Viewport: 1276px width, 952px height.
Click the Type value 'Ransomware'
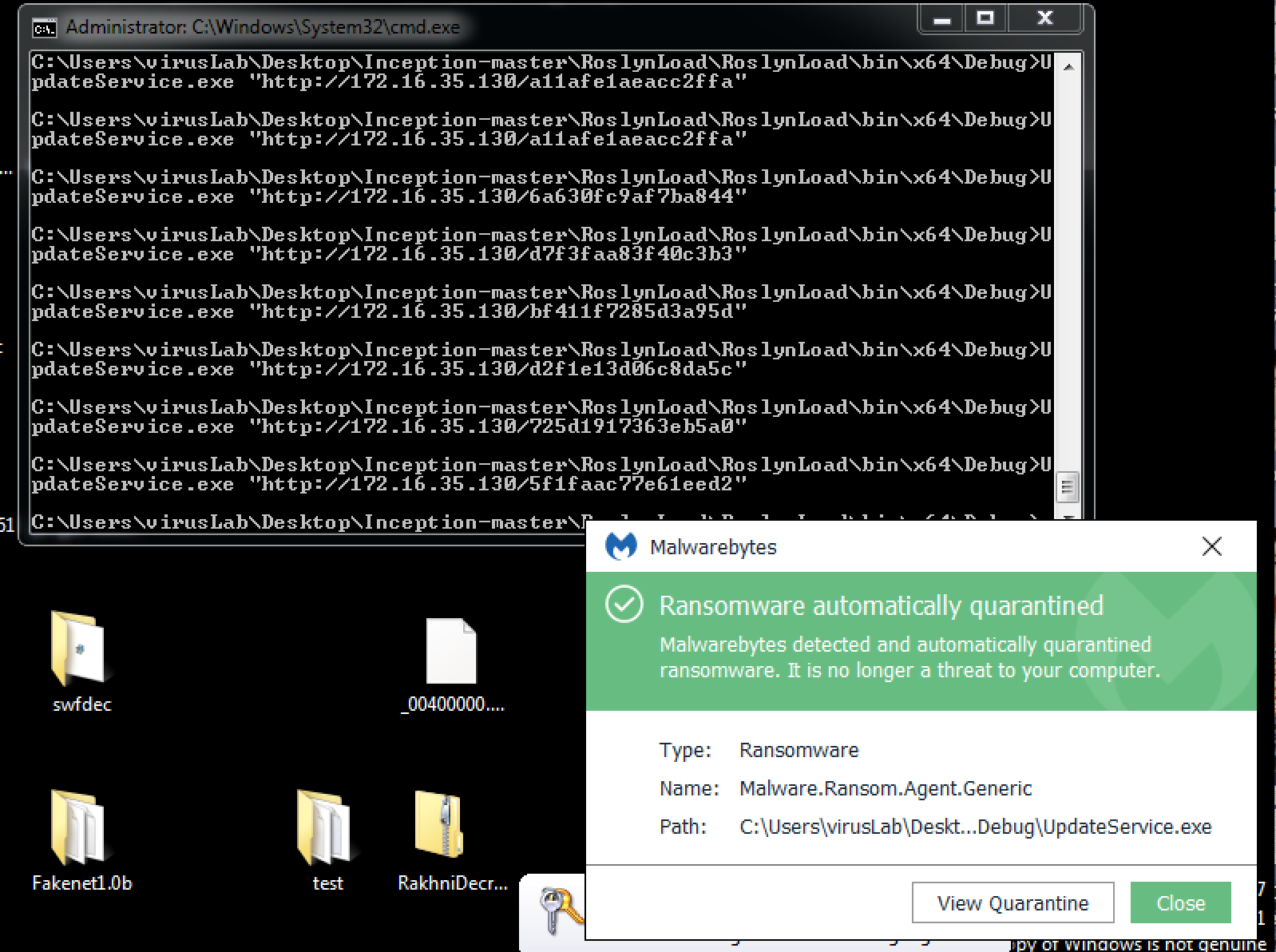pos(798,750)
